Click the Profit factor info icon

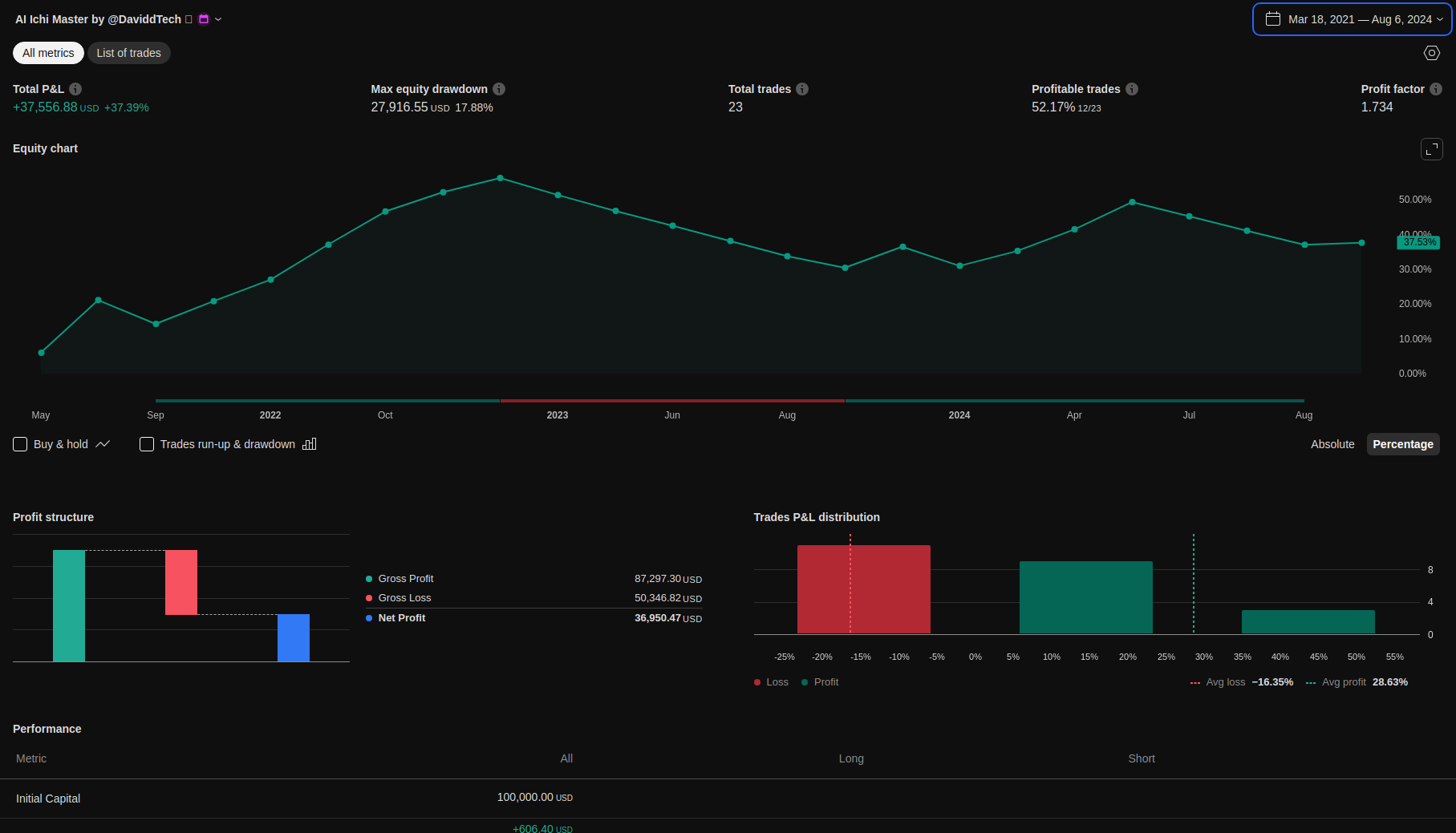pyautogui.click(x=1436, y=89)
